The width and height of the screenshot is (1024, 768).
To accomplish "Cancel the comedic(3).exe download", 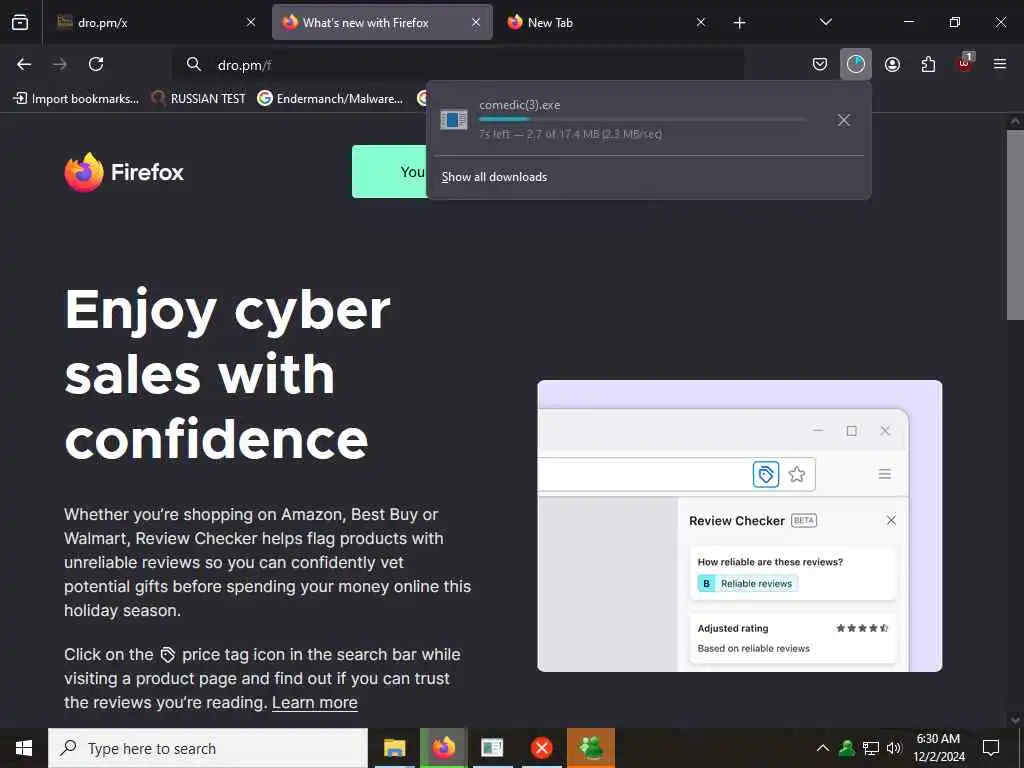I will (x=844, y=120).
